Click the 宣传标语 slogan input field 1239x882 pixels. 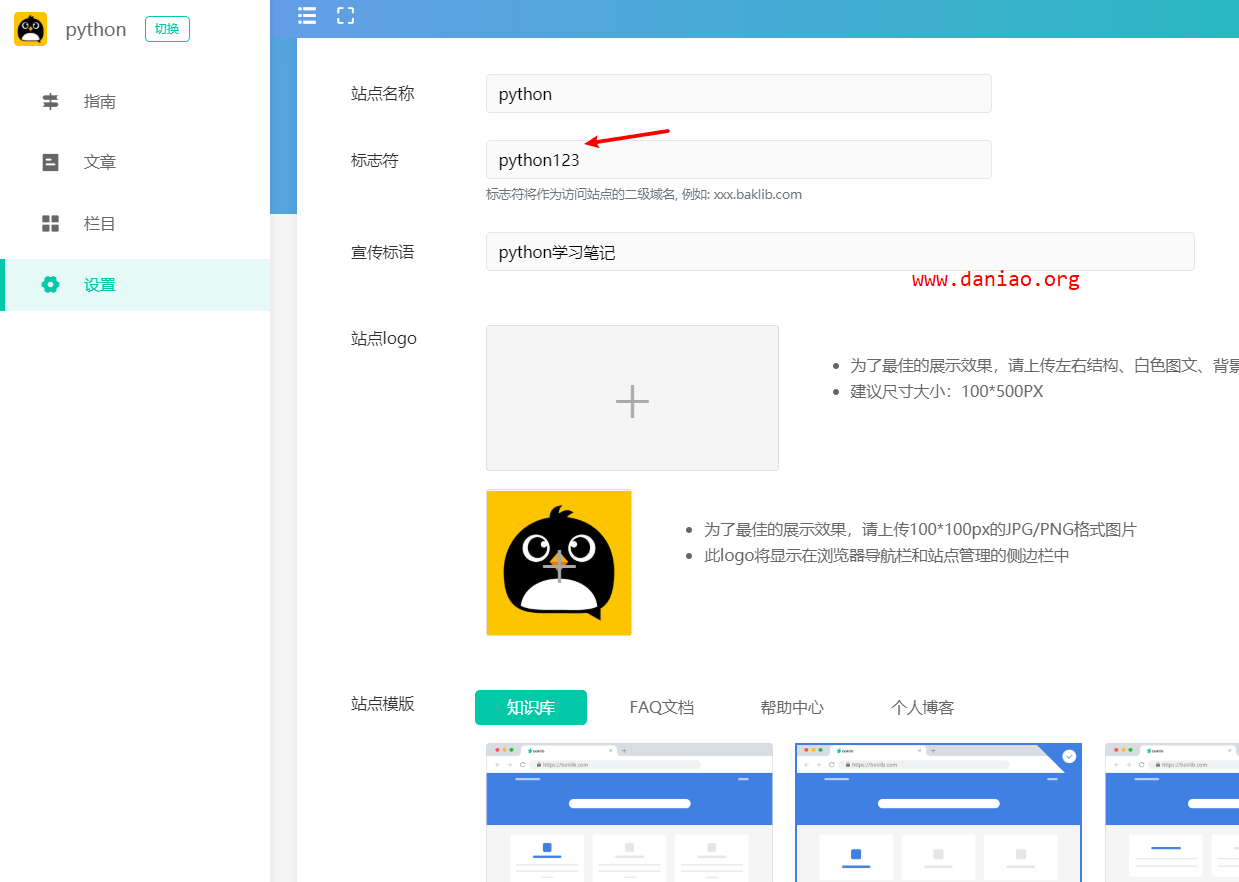tap(840, 252)
